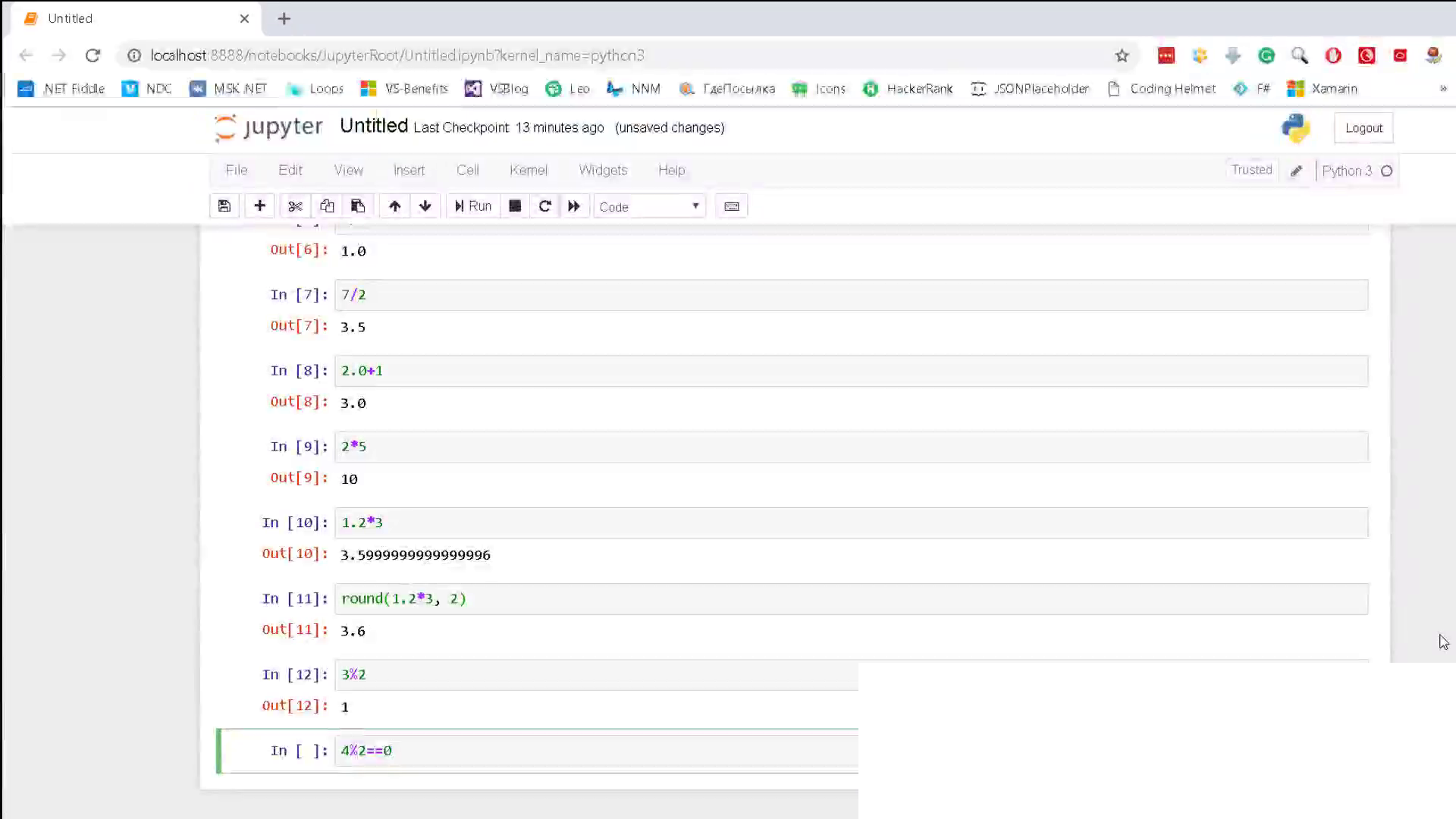This screenshot has width=1456, height=819.
Task: Move selected cell up arrow
Action: click(394, 206)
